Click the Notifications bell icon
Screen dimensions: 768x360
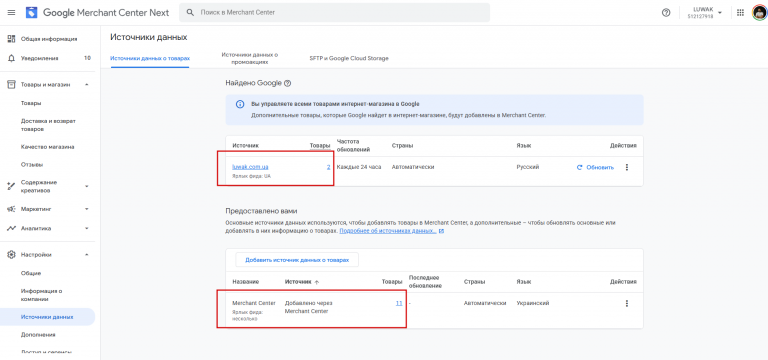[x=11, y=58]
